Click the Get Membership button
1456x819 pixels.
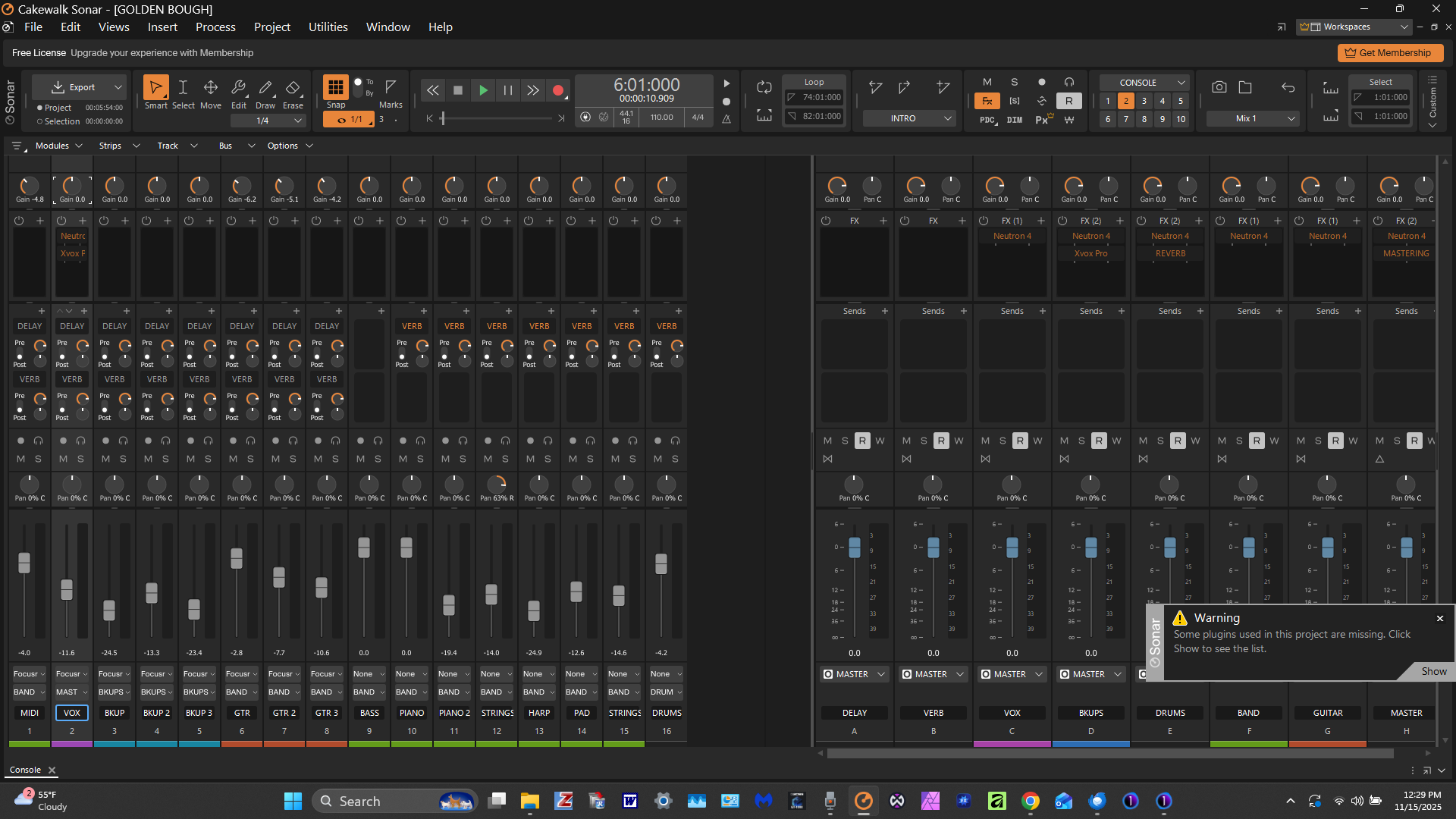(1389, 53)
